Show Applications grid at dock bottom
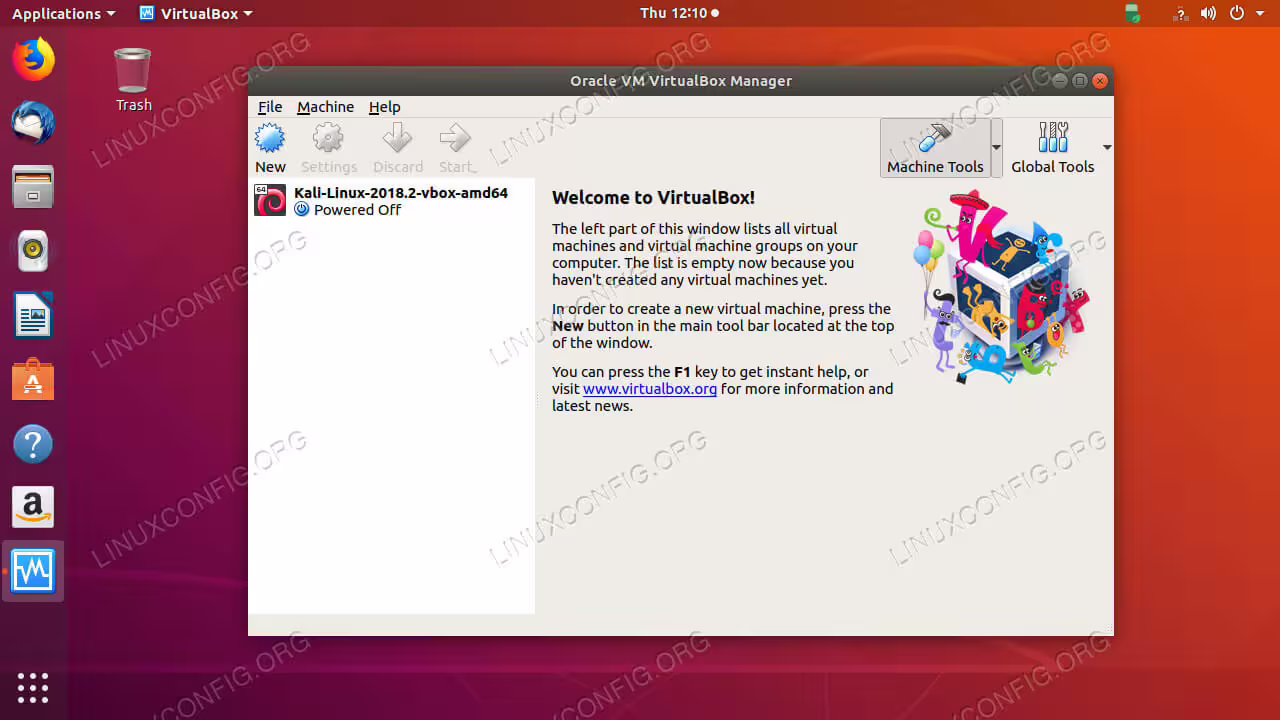Image resolution: width=1280 pixels, height=720 pixels. click(33, 688)
